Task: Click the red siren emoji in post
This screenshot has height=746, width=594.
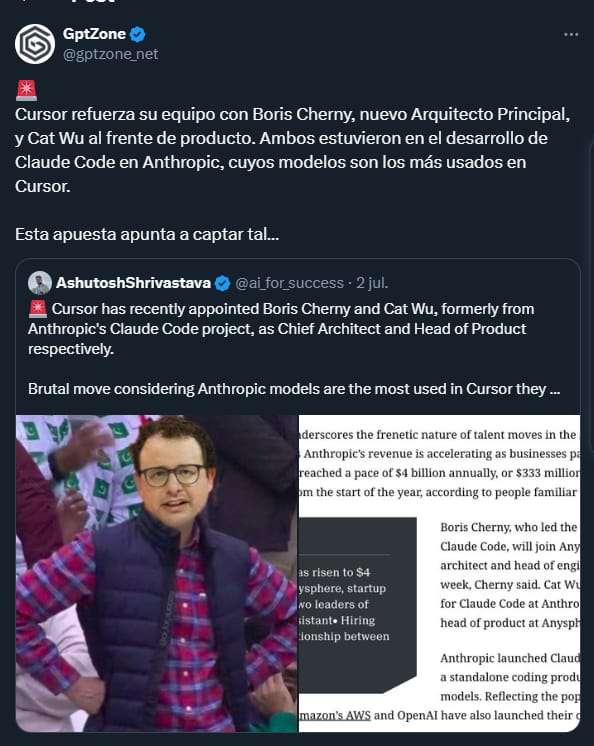Action: tap(26, 90)
